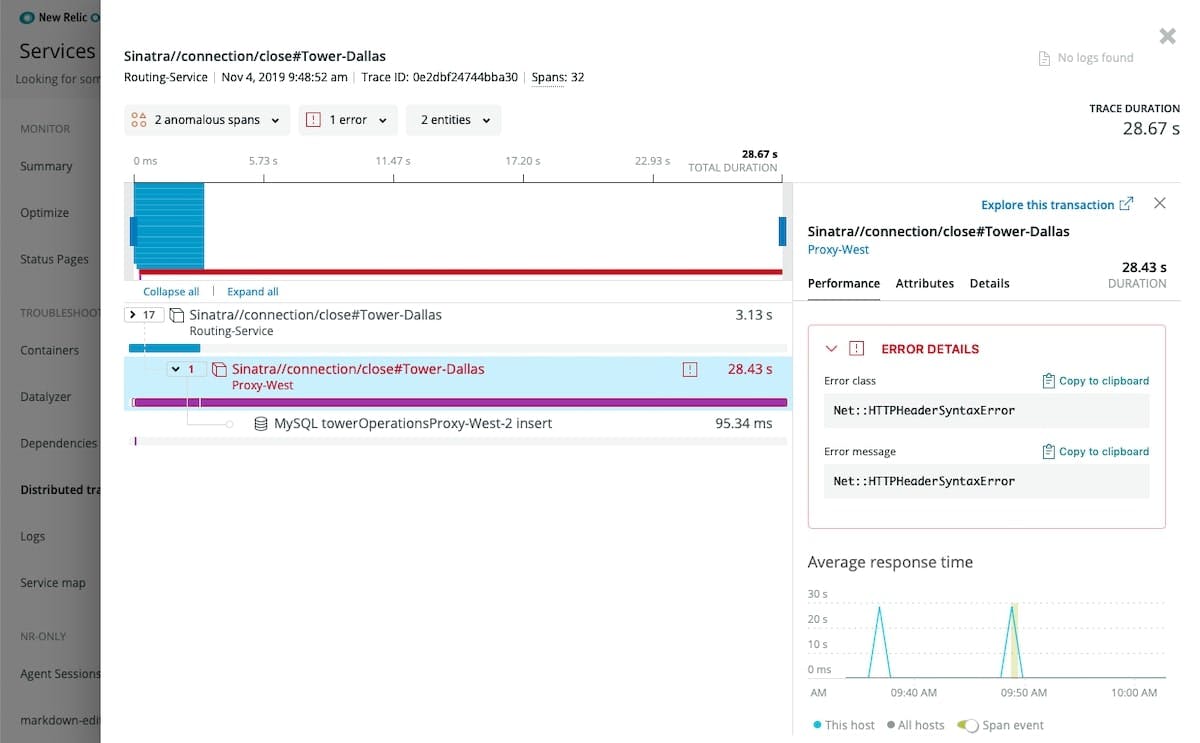The image size is (1200, 743).
Task: Click the purple Proxy-West span duration bar
Action: 460,402
